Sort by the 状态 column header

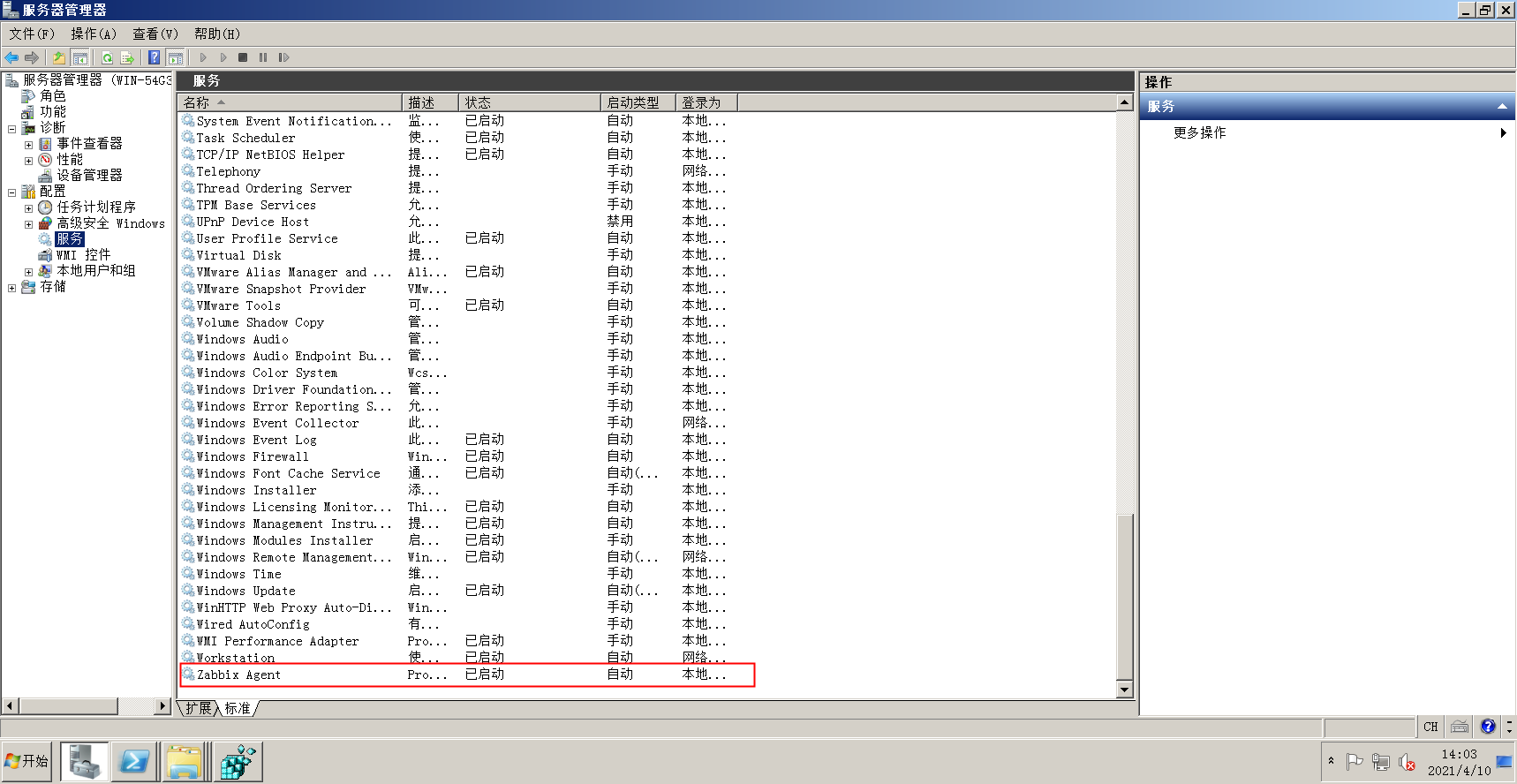[x=530, y=102]
